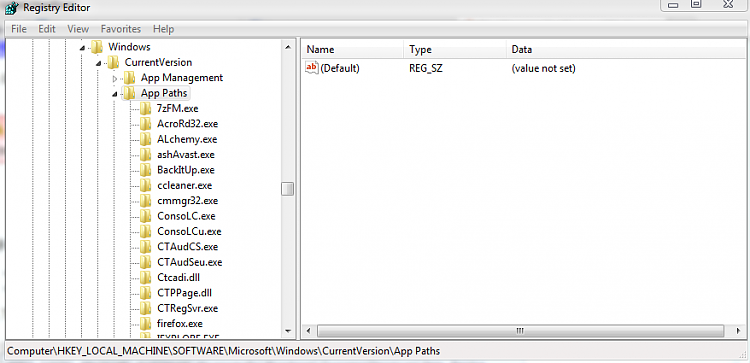Click the ConsoLC.exe folder icon
This screenshot has width=750, height=363.
[145, 216]
